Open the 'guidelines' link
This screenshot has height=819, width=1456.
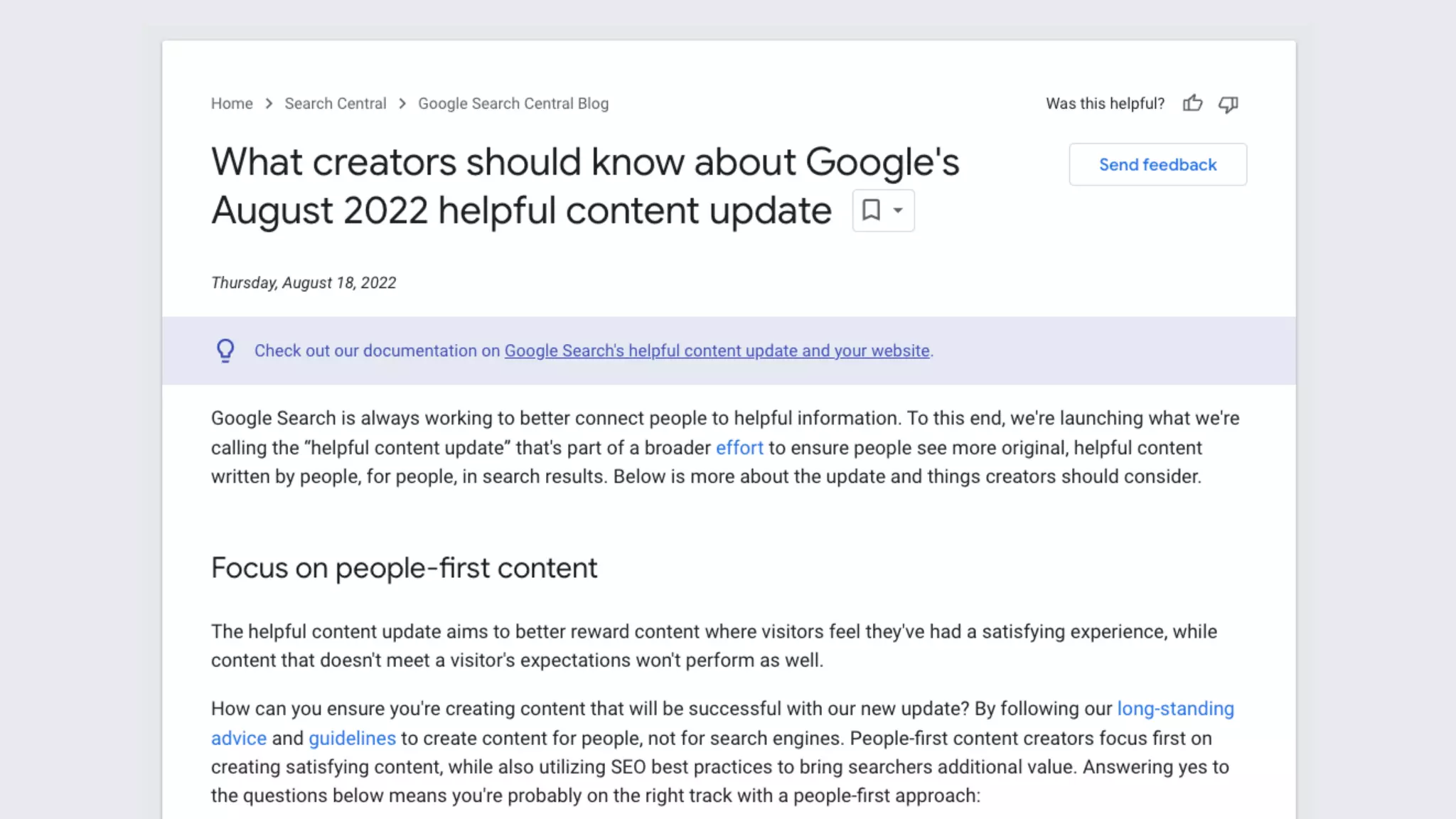[352, 738]
